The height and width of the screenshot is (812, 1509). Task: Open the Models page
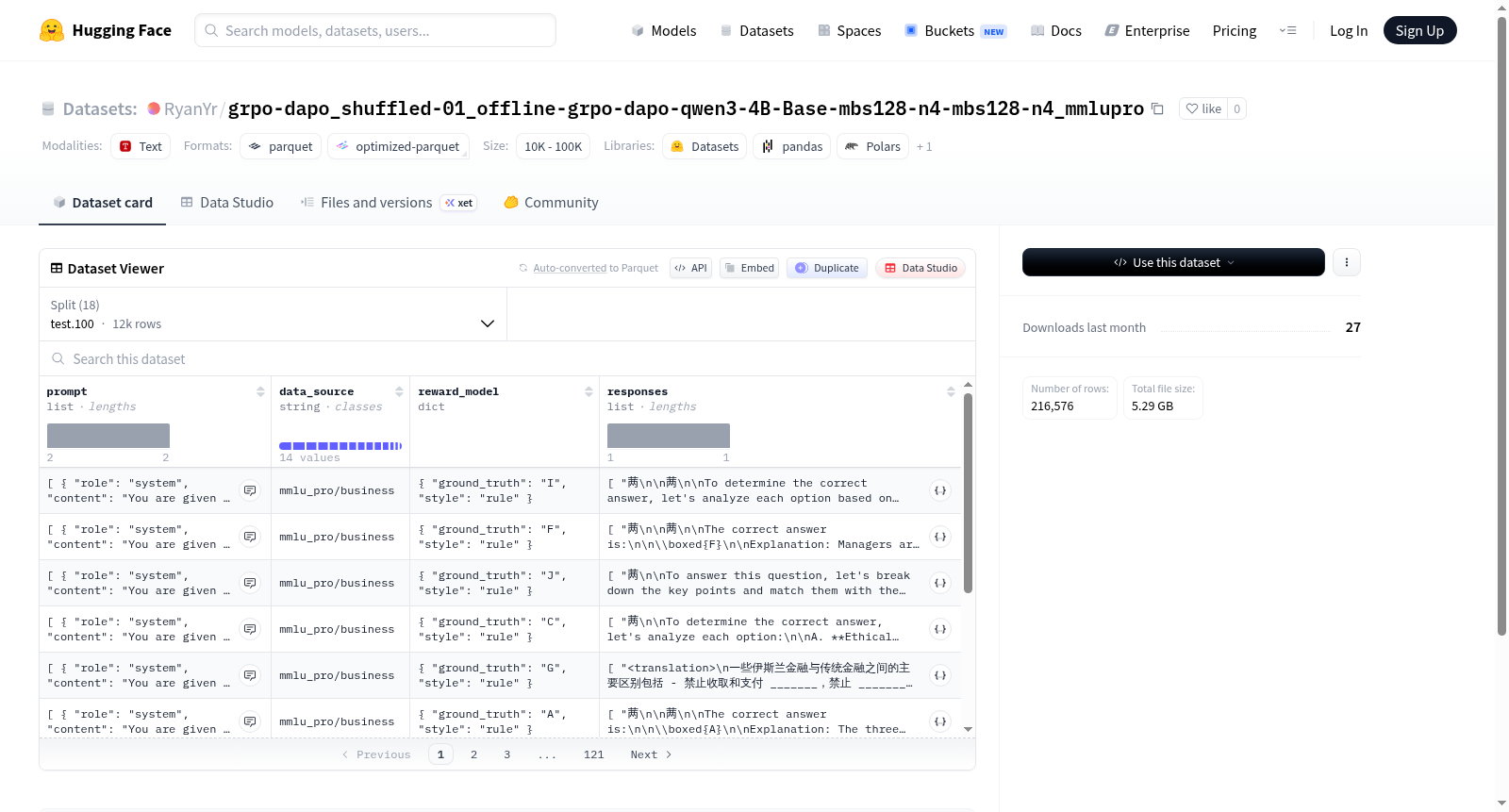click(x=664, y=30)
